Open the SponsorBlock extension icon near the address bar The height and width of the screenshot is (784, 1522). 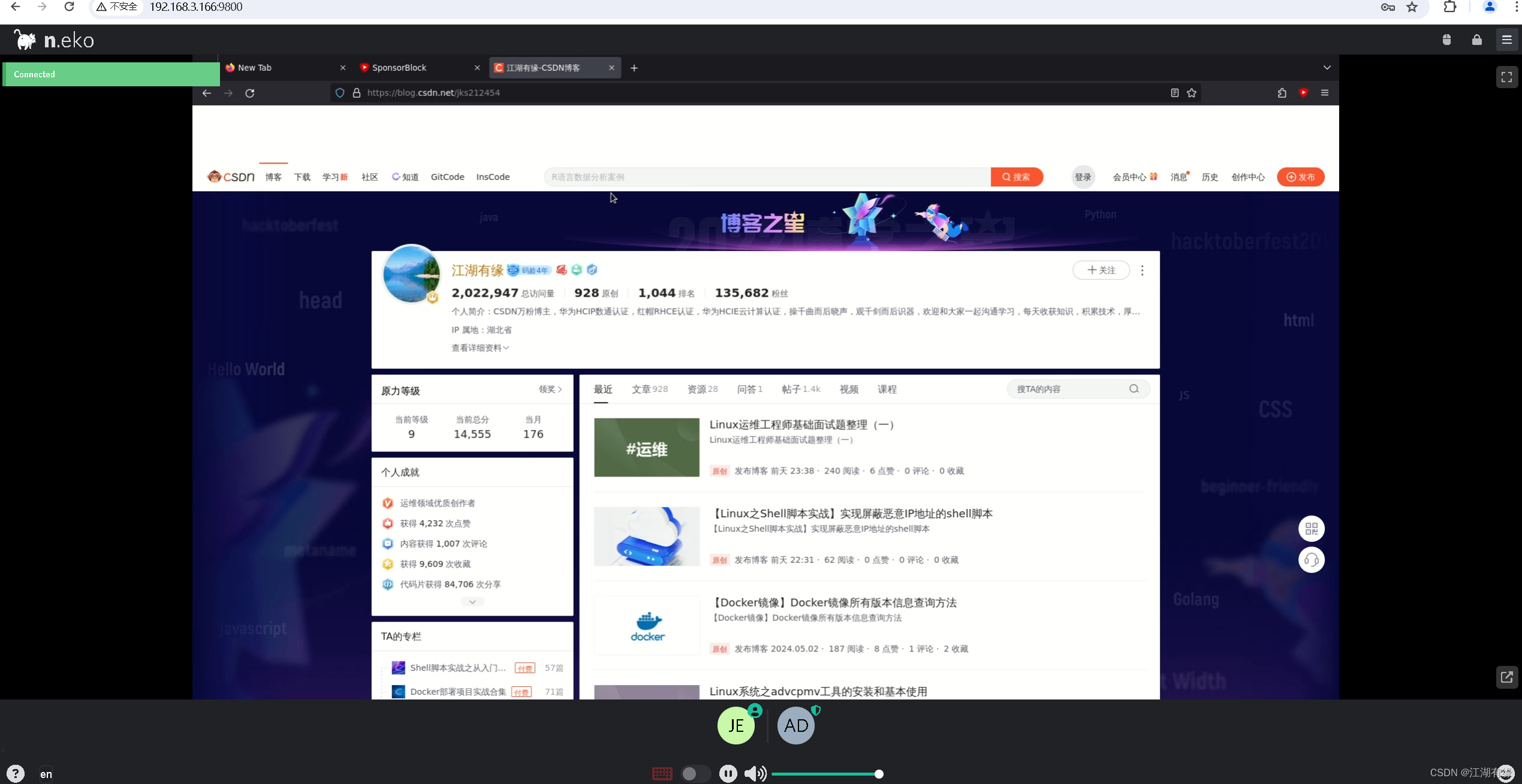1304,93
